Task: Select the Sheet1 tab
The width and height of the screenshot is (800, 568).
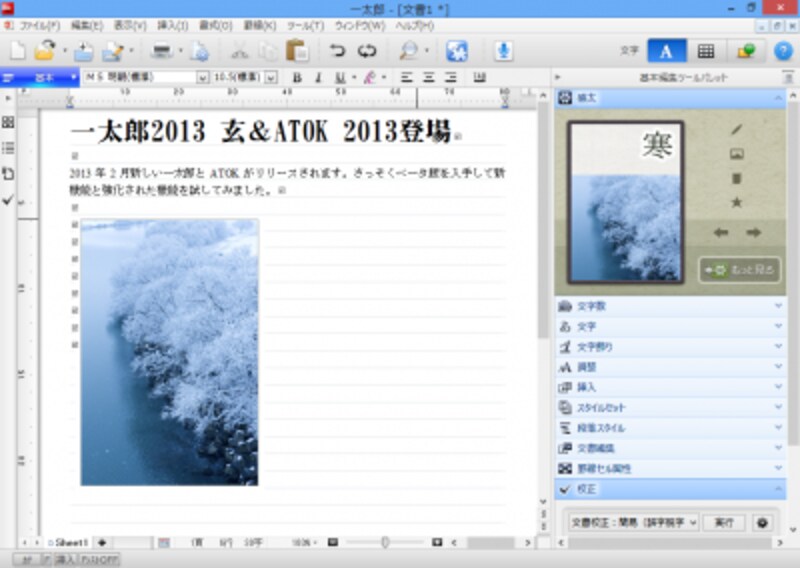Action: pos(70,542)
